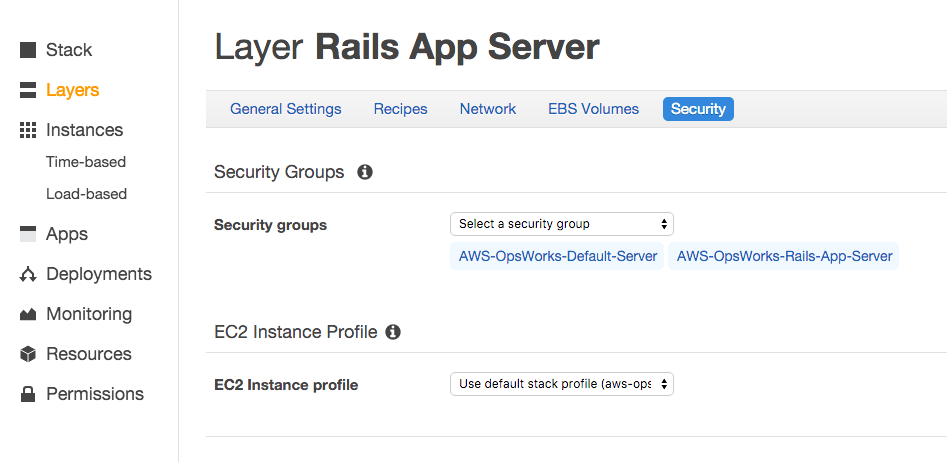Open the Recipes tab
This screenshot has height=462, width=947.
pyautogui.click(x=400, y=109)
